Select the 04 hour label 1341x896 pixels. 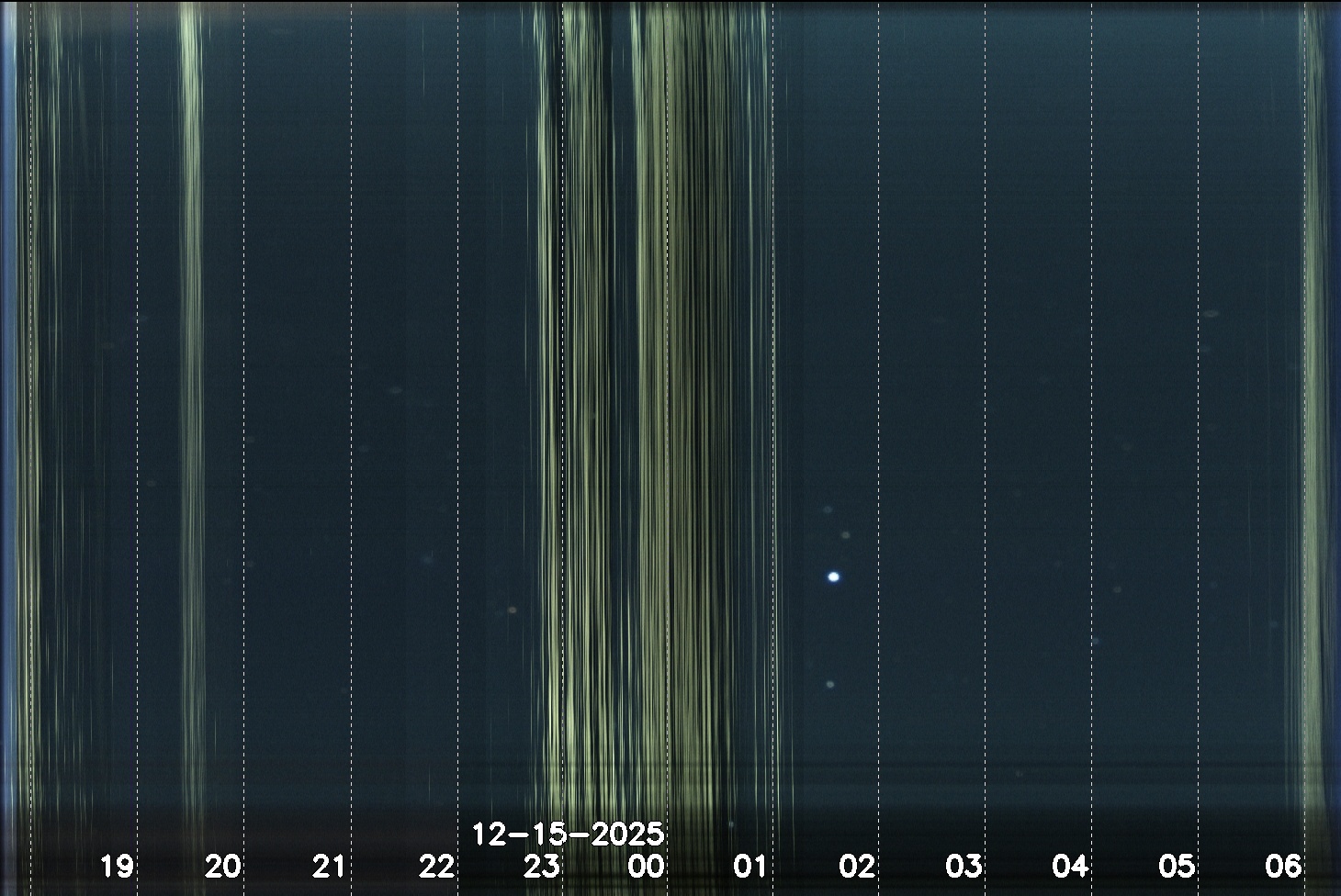coord(1070,866)
